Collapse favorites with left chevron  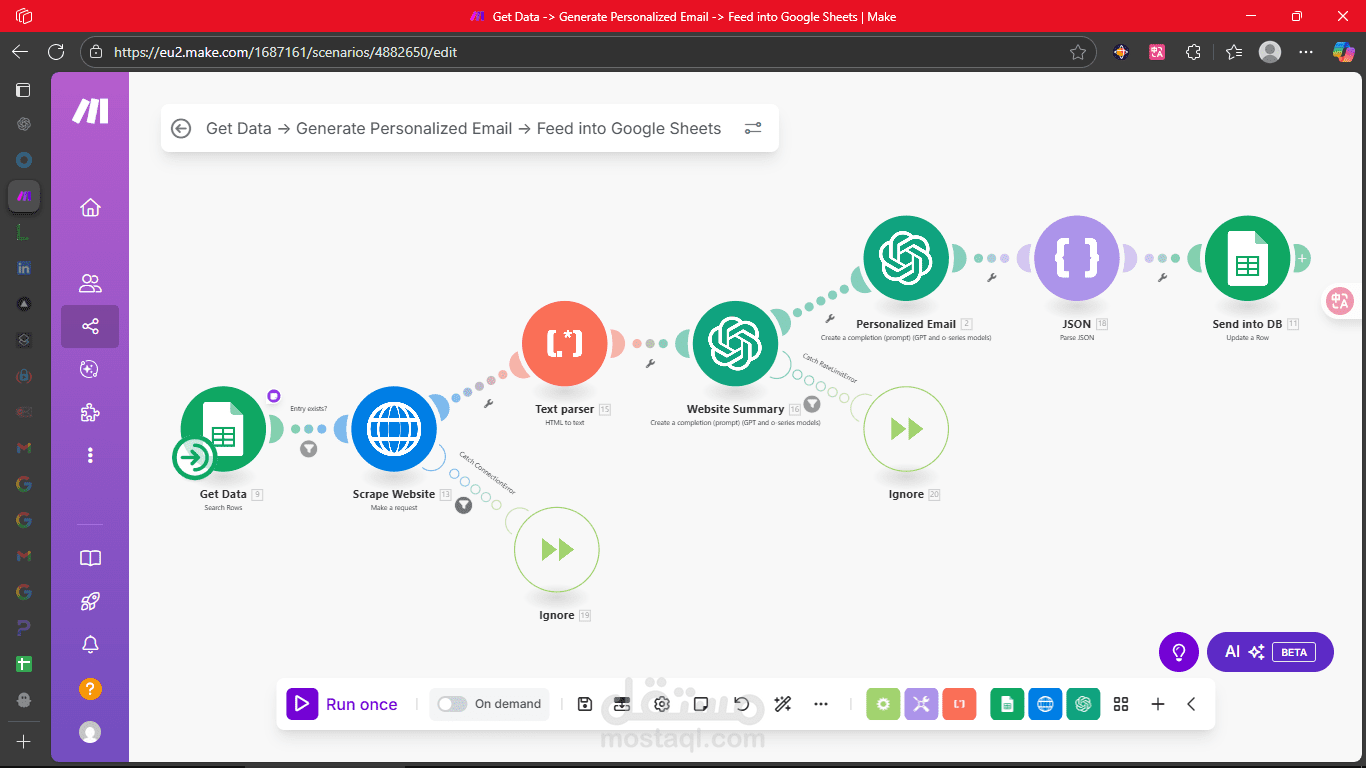tap(1191, 704)
